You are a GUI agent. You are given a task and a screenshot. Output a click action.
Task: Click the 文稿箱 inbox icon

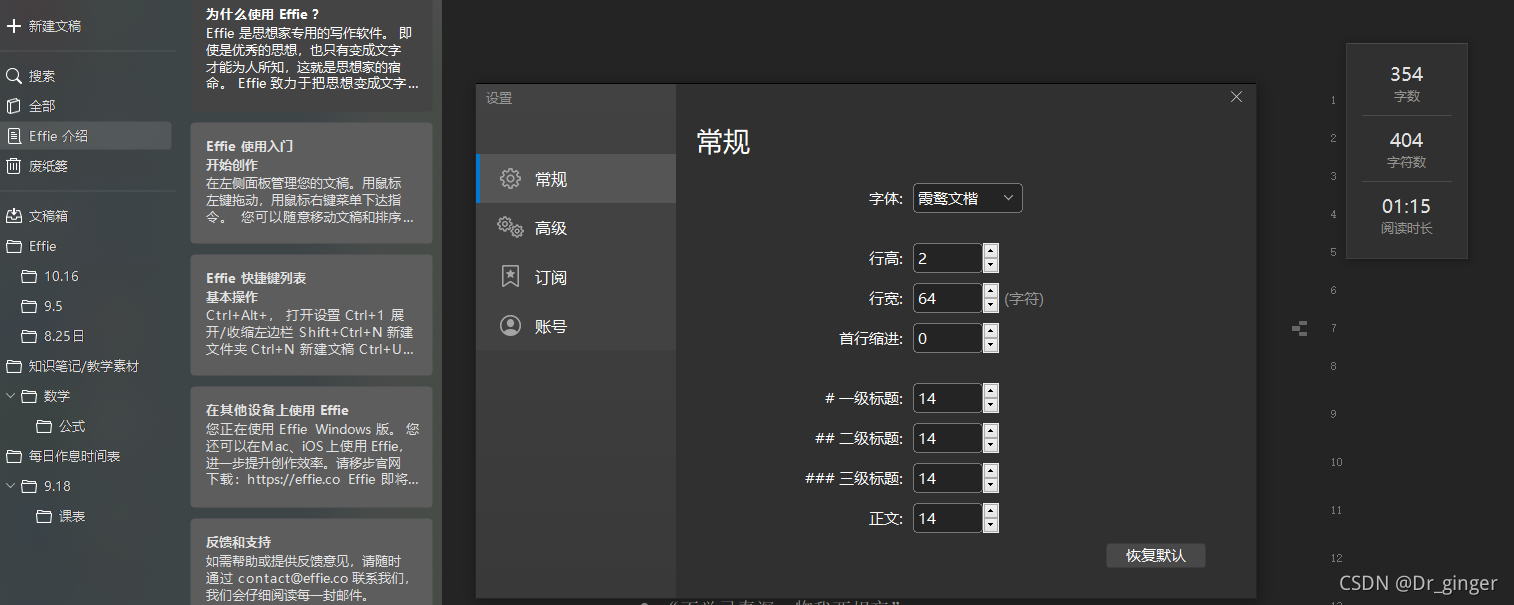pyautogui.click(x=14, y=216)
